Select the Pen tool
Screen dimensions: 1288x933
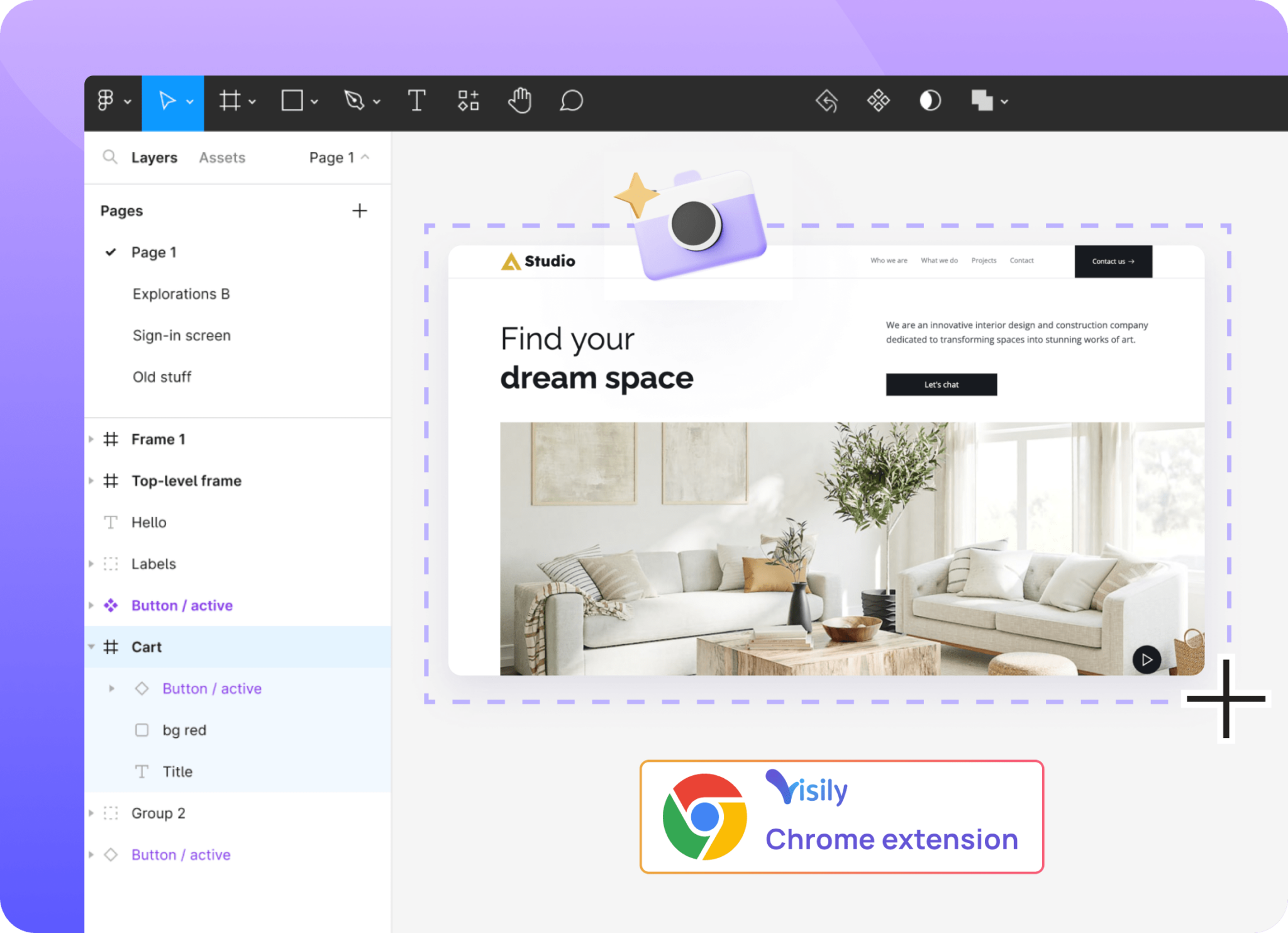[x=354, y=101]
